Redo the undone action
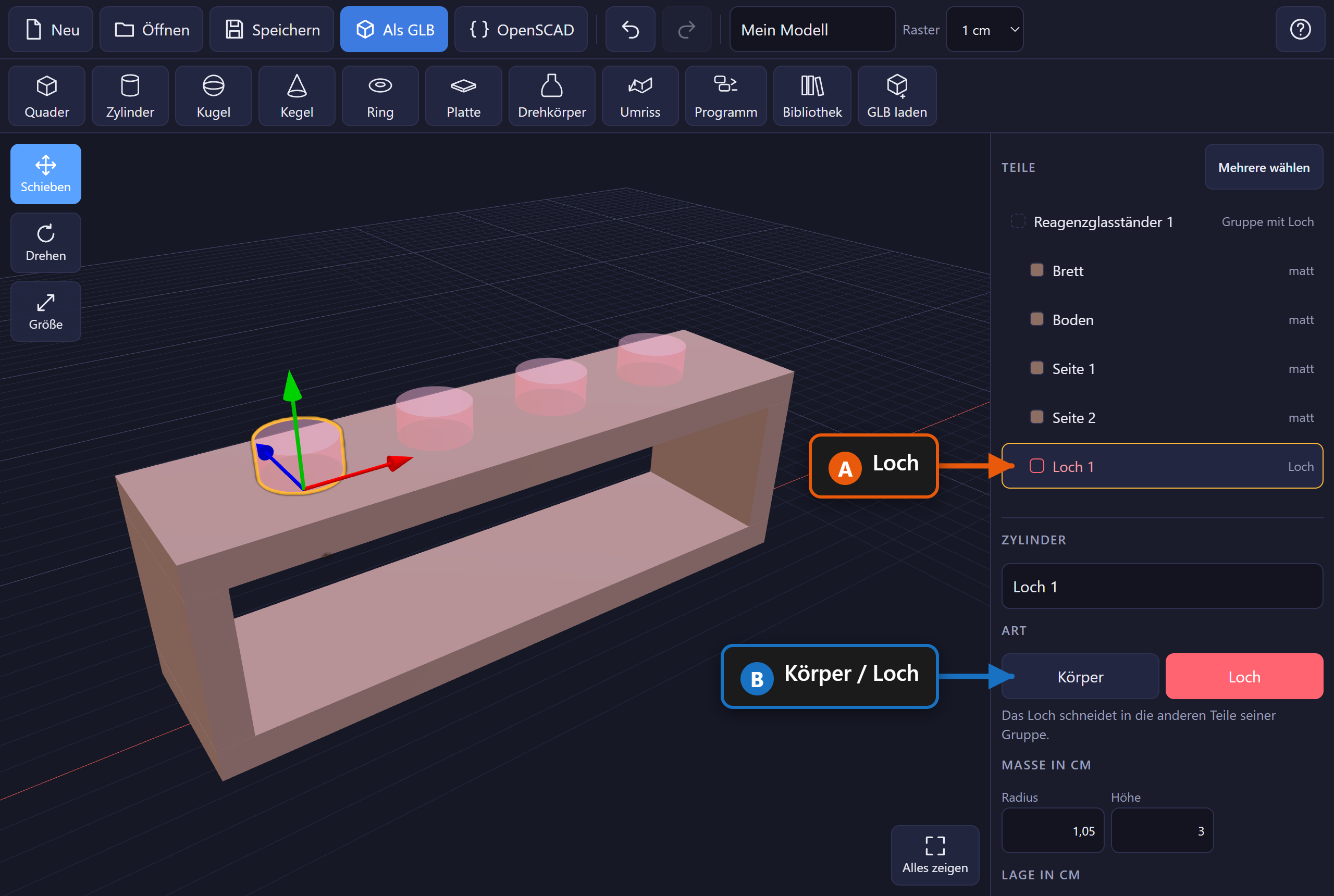 point(686,29)
